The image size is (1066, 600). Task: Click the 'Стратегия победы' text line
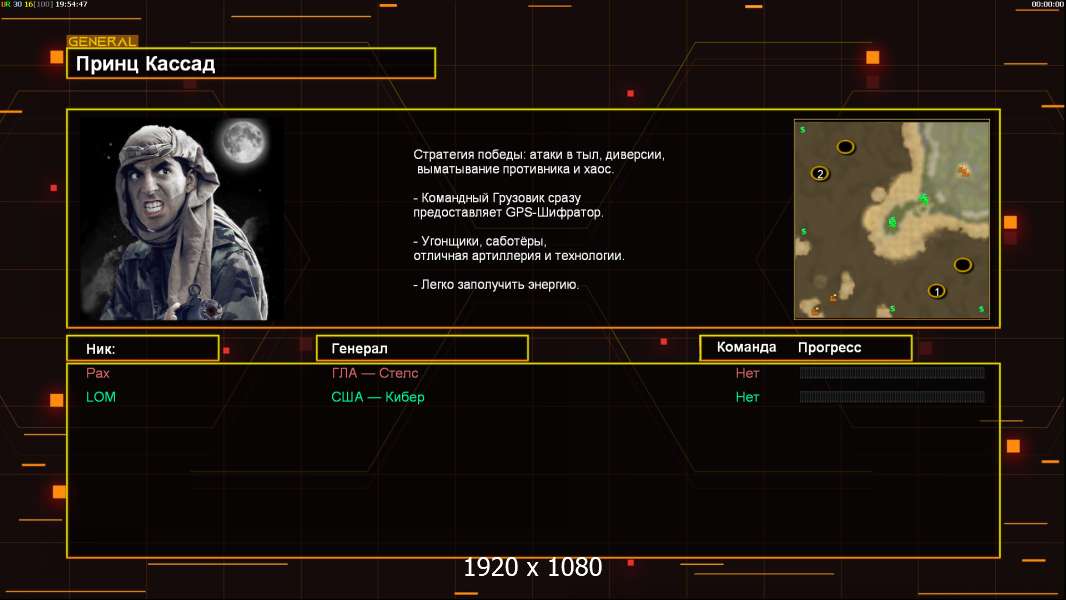[539, 155]
